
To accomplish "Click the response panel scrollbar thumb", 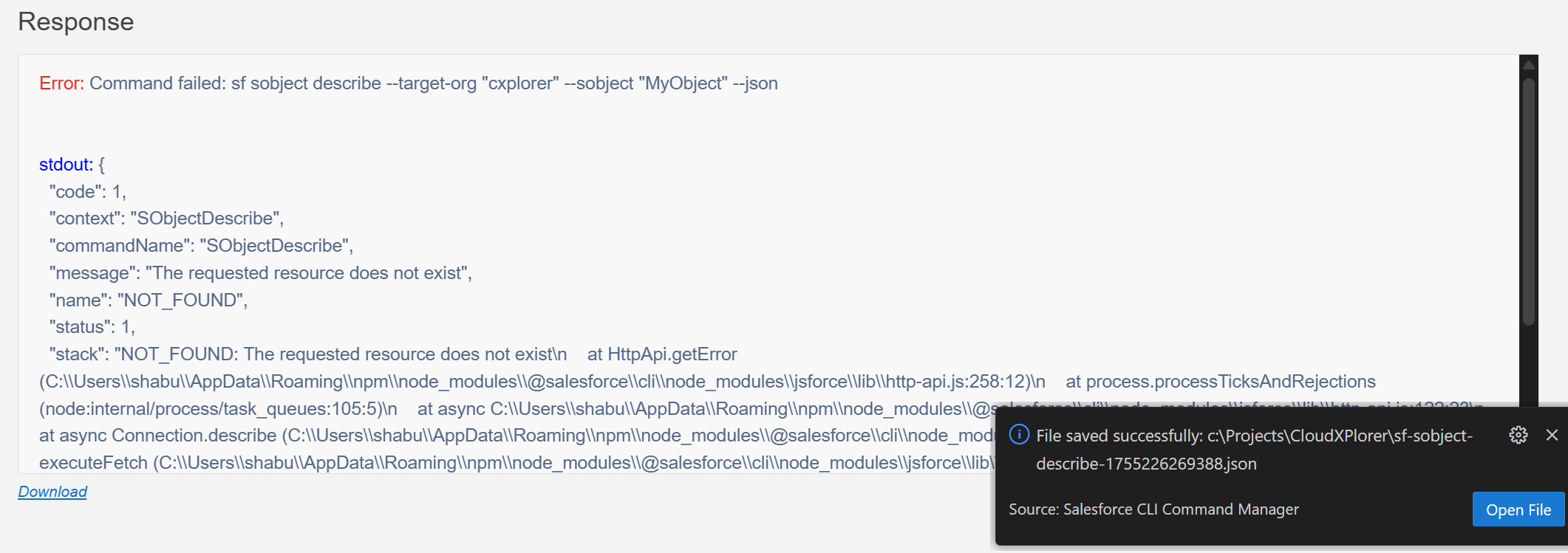I will pyautogui.click(x=1529, y=201).
